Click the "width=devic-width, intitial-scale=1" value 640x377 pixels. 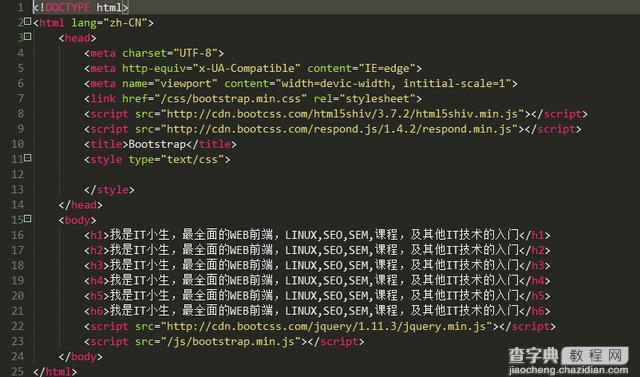[394, 84]
